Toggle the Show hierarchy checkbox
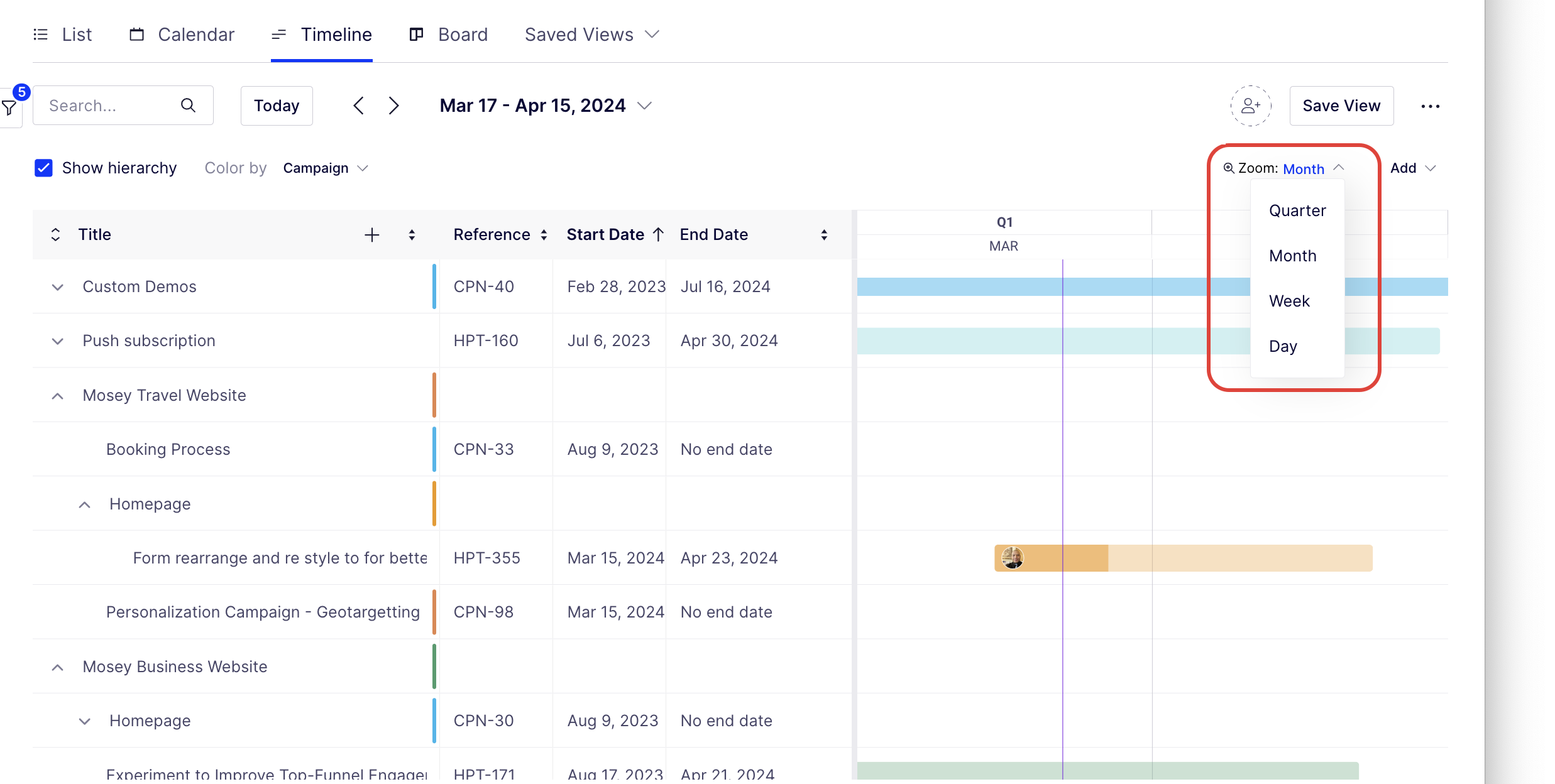 click(x=43, y=168)
